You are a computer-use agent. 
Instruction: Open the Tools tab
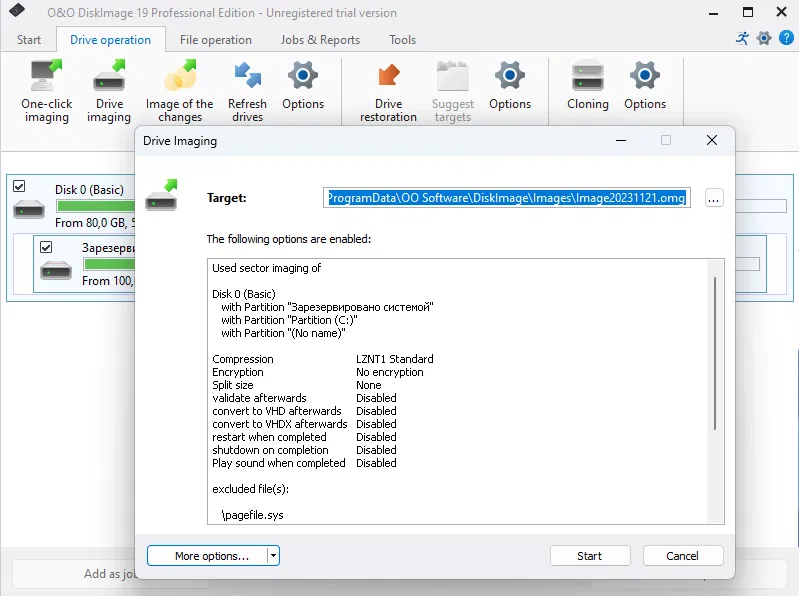point(403,40)
